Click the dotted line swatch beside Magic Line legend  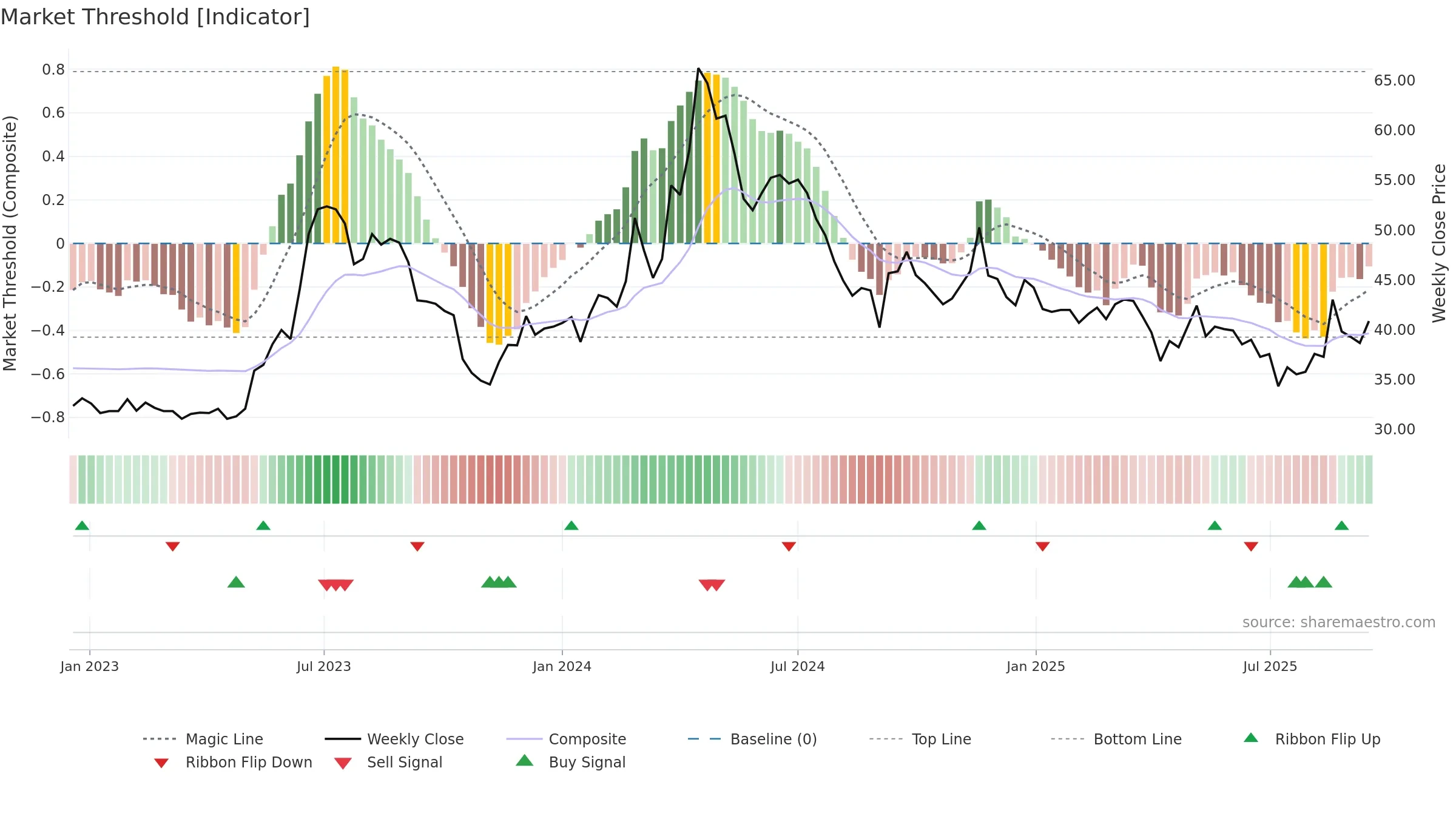(161, 740)
